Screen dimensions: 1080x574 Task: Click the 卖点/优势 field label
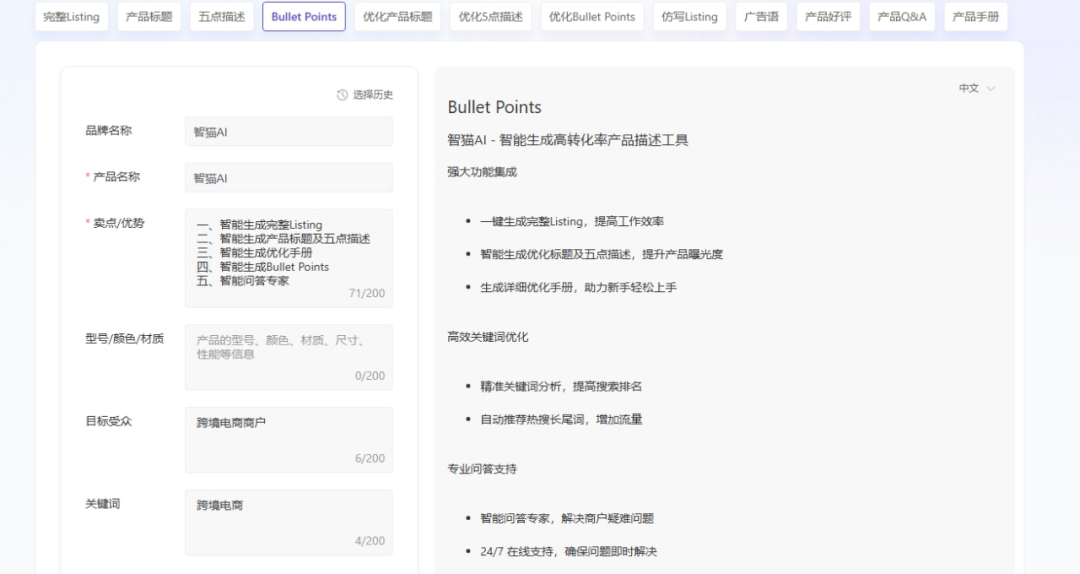pos(118,223)
